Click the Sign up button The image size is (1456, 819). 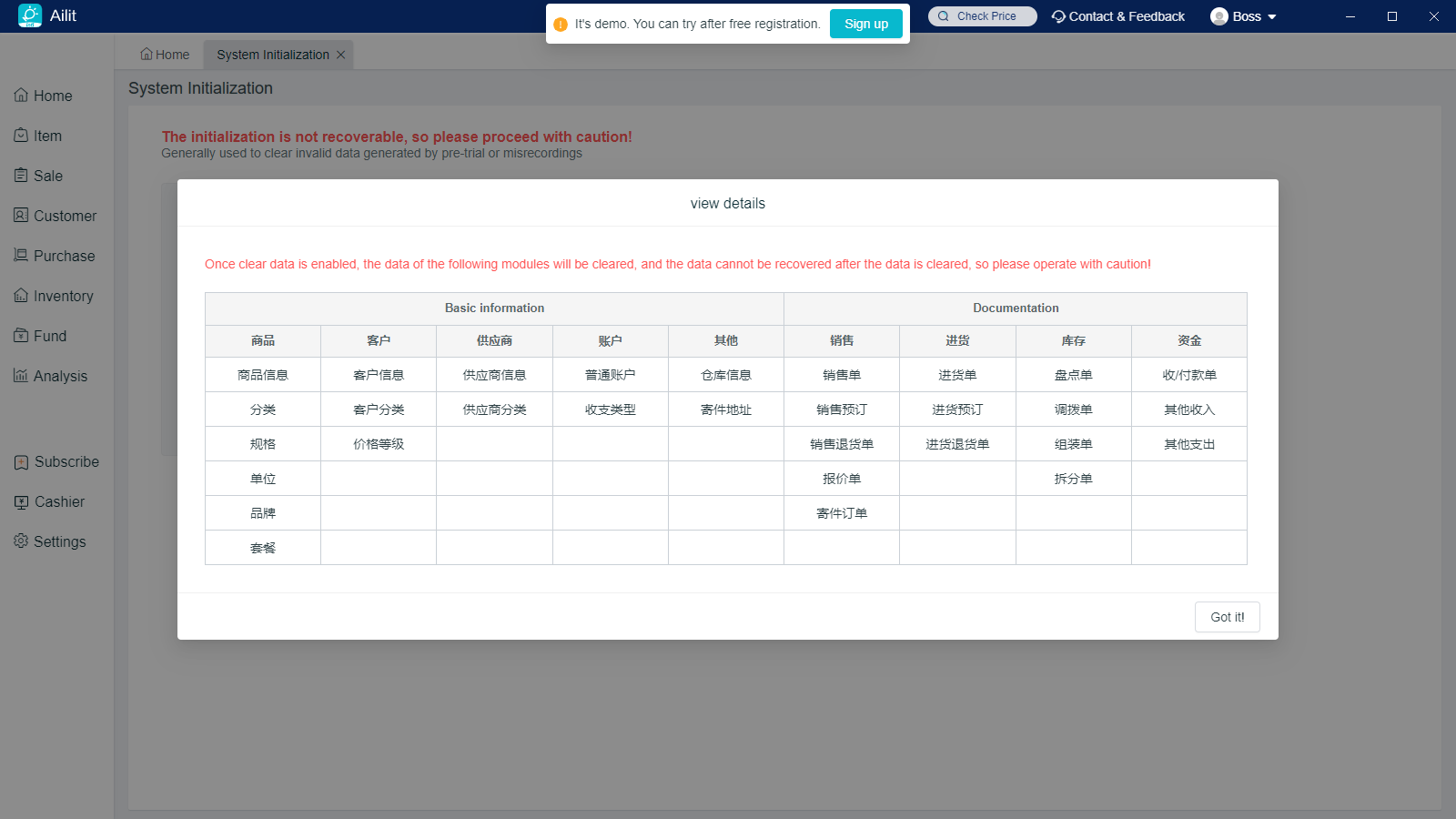coord(865,24)
